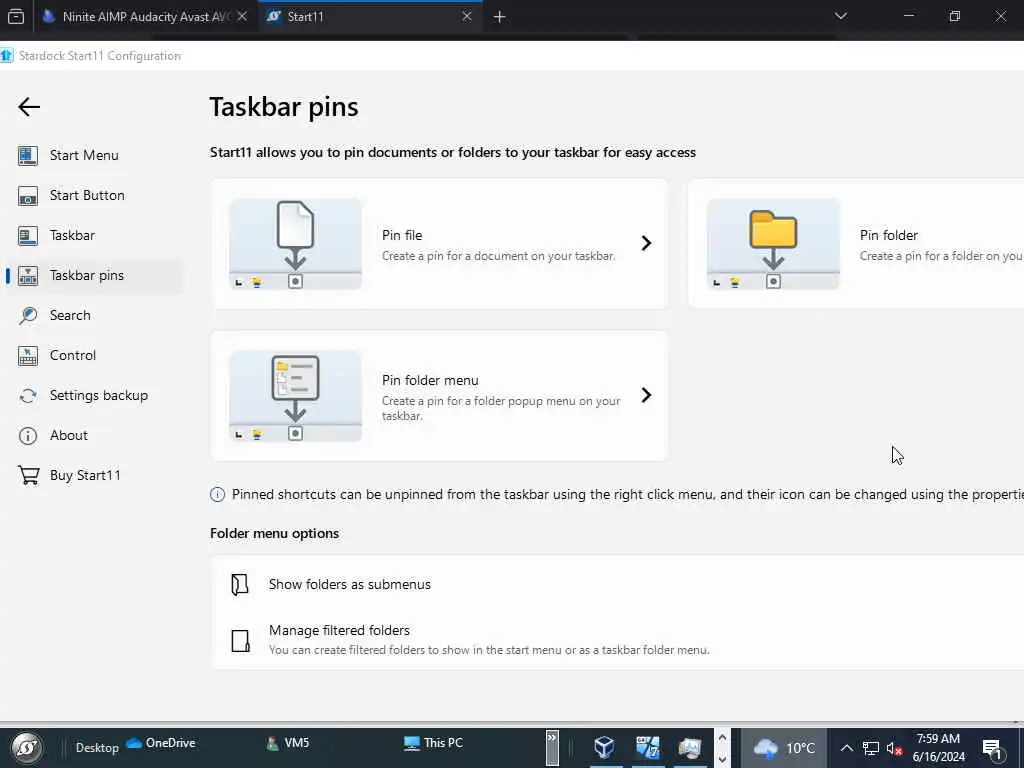Viewport: 1024px width, 768px height.
Task: Open OneDrive from the taskbar
Action: [161, 743]
